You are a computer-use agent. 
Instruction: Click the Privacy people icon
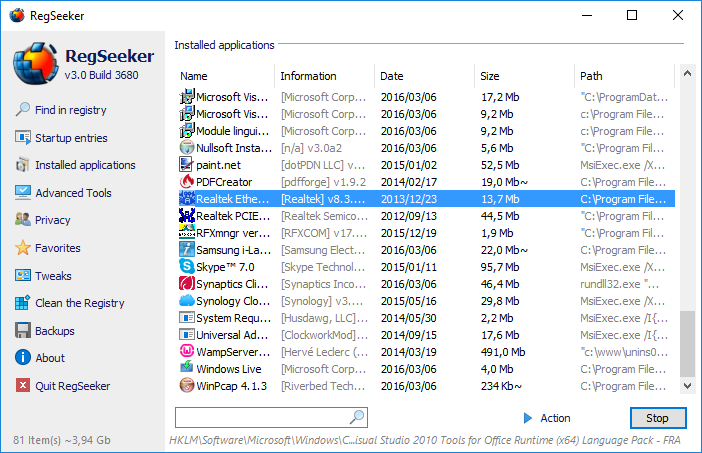click(x=22, y=220)
